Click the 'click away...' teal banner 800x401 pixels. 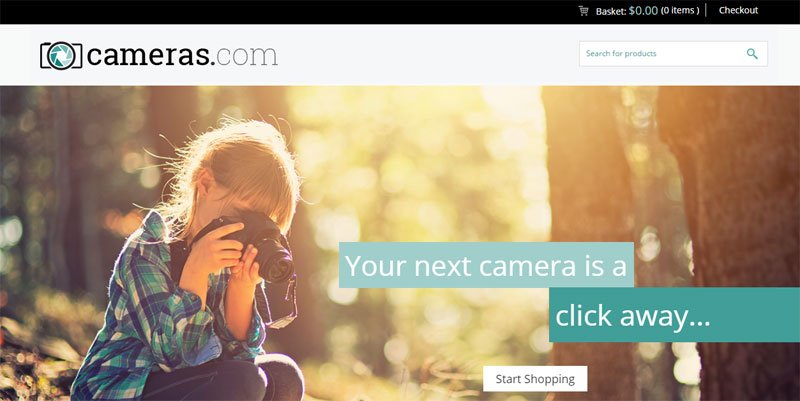pos(674,315)
